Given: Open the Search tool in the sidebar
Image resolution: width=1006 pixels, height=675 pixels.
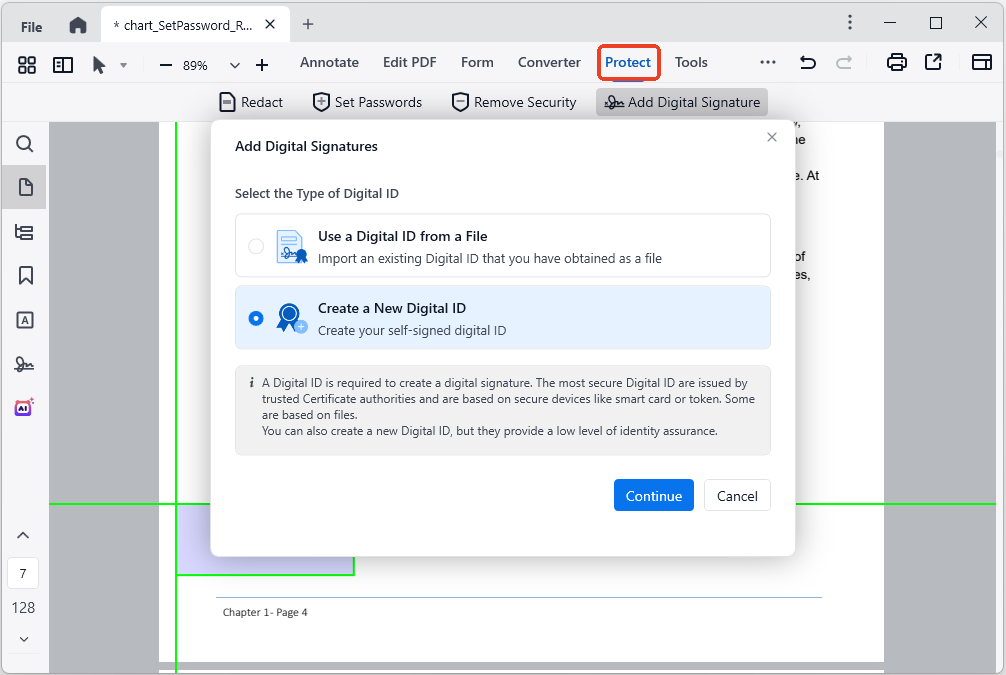Looking at the screenshot, I should 24,143.
